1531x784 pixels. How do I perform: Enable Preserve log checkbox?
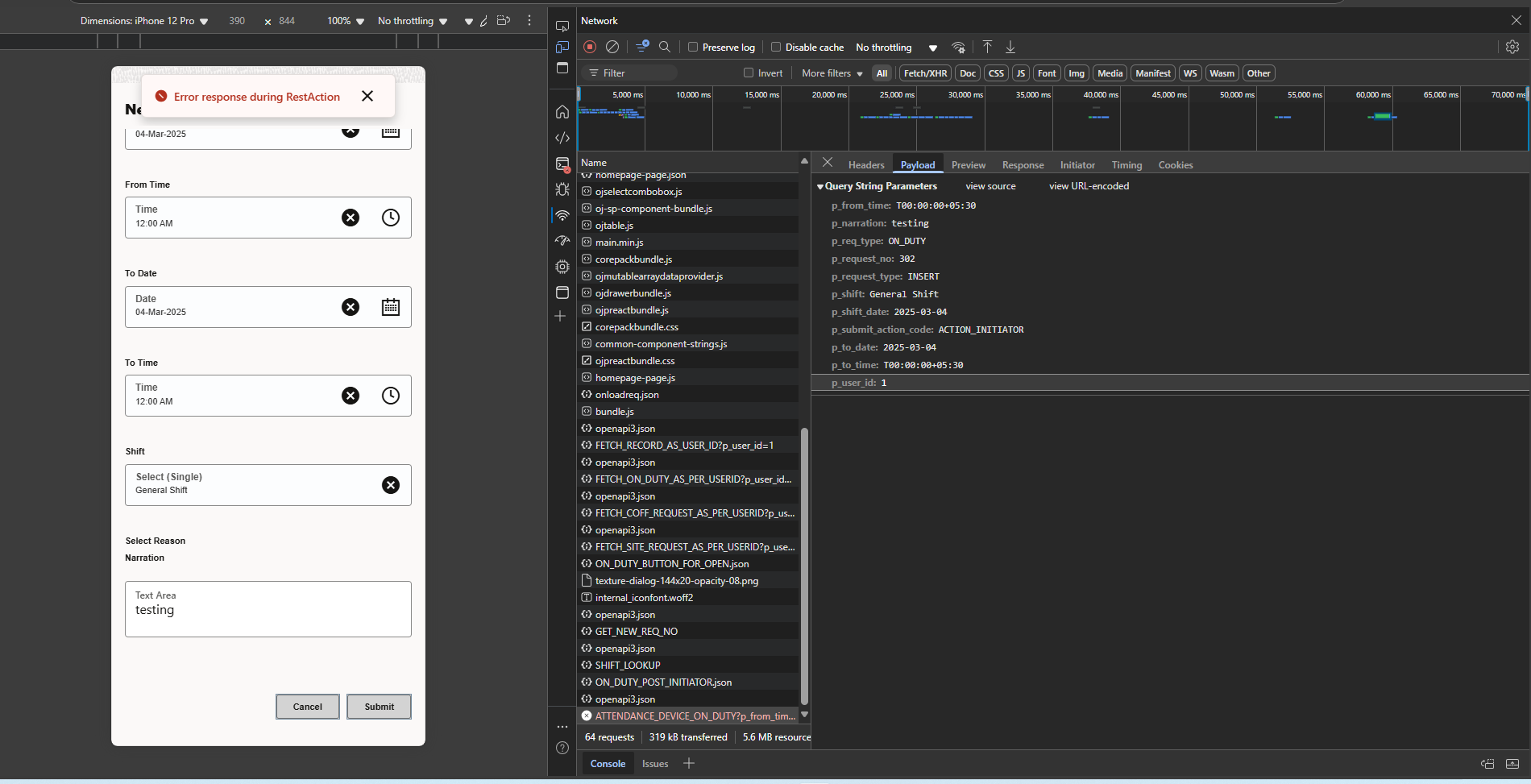pyautogui.click(x=693, y=47)
